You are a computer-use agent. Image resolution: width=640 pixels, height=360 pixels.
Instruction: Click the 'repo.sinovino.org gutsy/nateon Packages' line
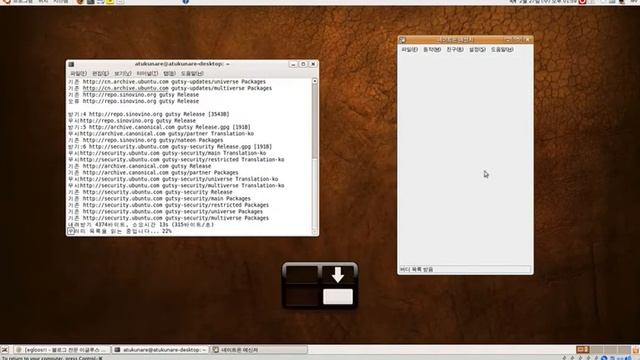[x=146, y=140]
